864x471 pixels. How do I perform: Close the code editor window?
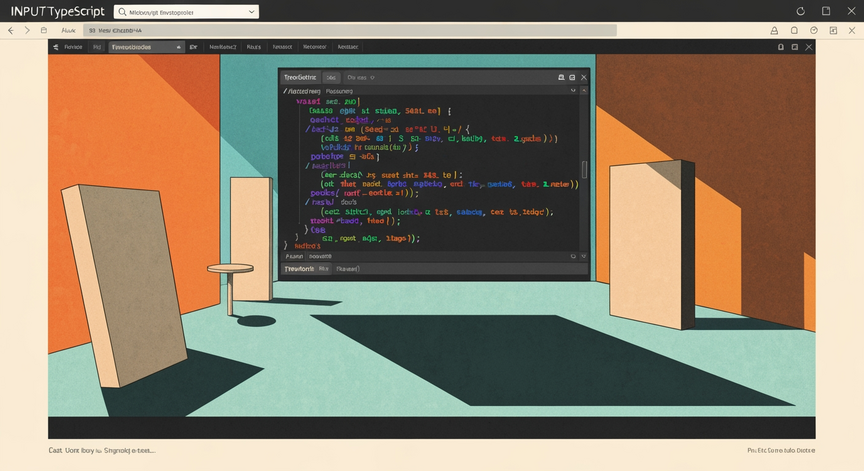pyautogui.click(x=584, y=78)
